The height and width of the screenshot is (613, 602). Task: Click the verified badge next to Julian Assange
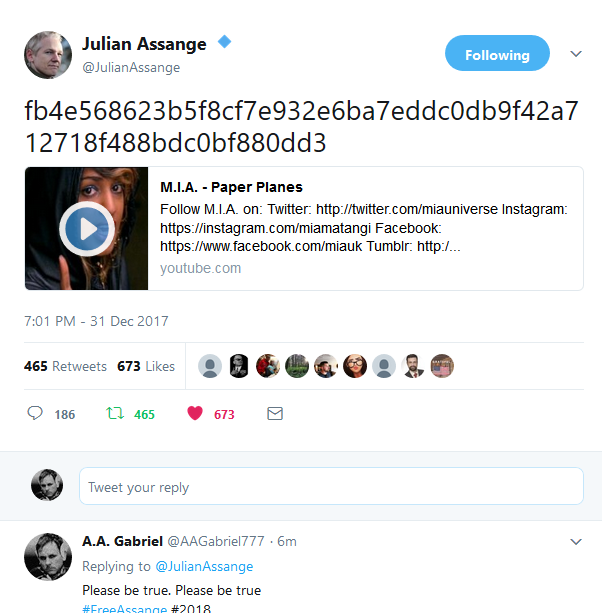[224, 41]
